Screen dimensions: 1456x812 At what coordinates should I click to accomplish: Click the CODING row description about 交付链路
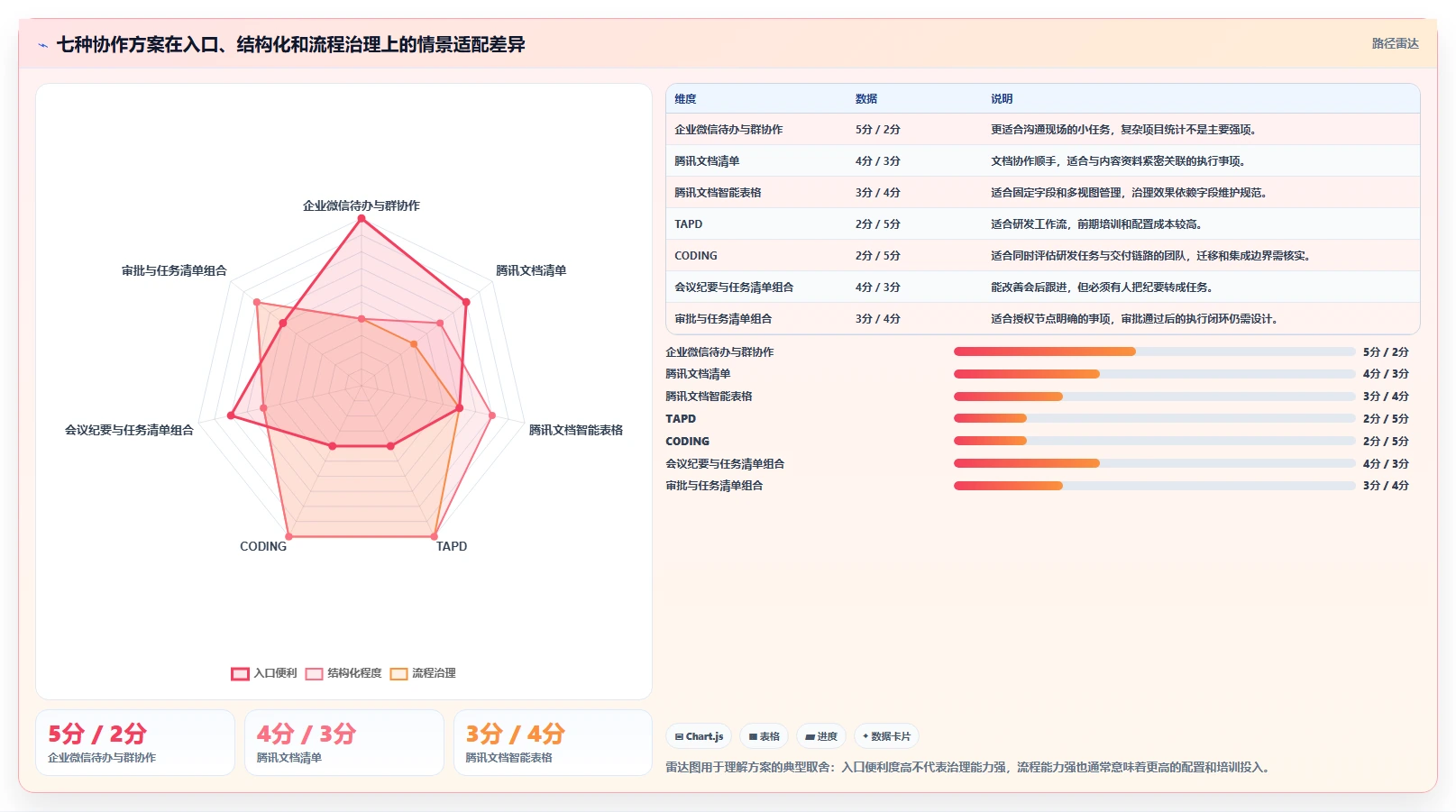(1150, 256)
